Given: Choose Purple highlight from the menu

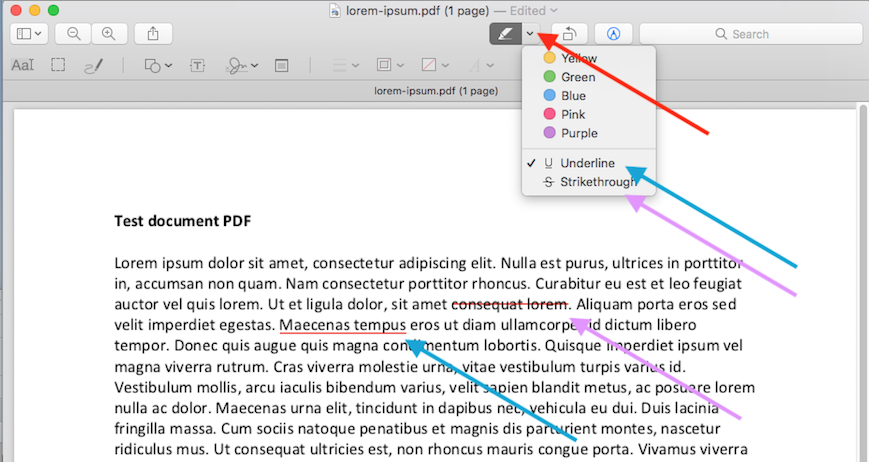Looking at the screenshot, I should (589, 134).
